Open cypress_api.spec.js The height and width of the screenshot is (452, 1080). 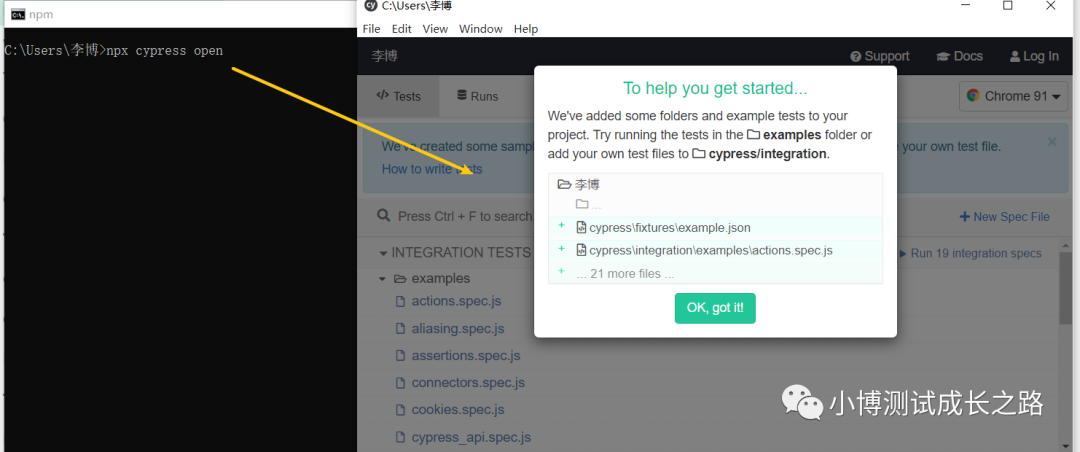click(x=471, y=438)
